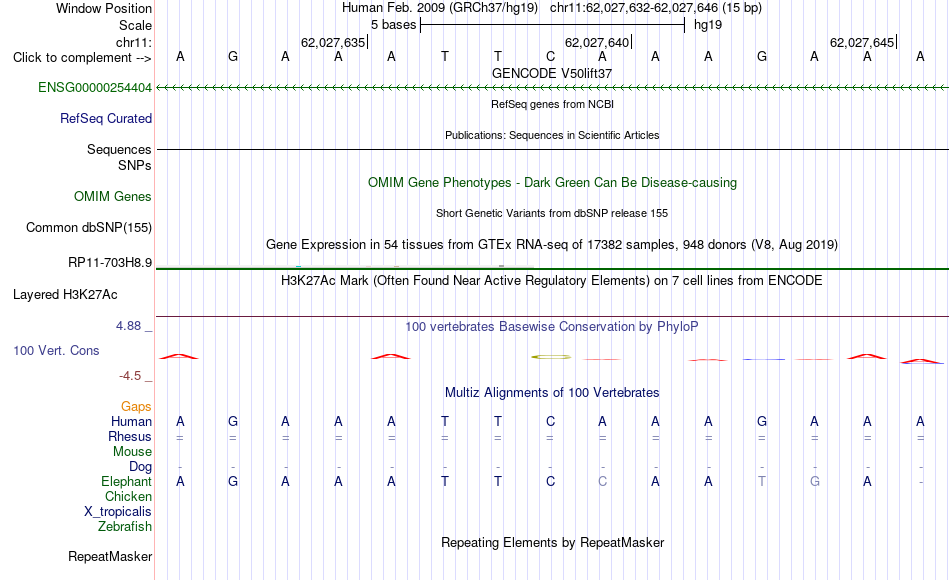Click the hg19 label beside the scale bar
The image size is (950, 580).
[708, 25]
